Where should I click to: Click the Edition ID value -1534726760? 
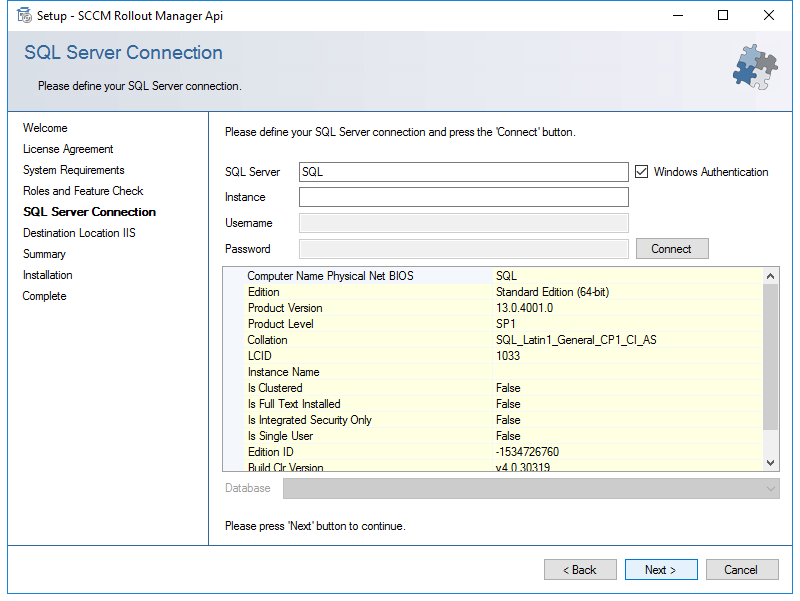click(x=527, y=452)
